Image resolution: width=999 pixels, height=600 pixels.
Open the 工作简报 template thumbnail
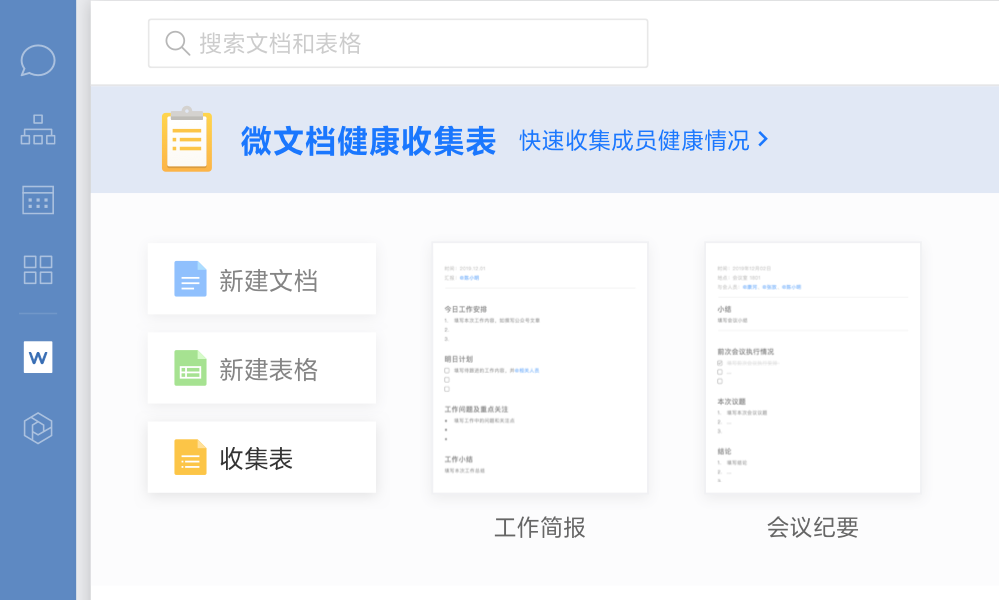pyautogui.click(x=540, y=367)
